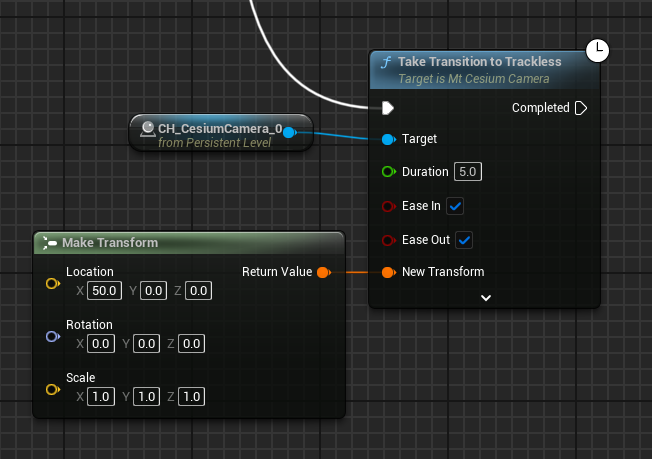The width and height of the screenshot is (652, 459).
Task: Click the blue Target input pin
Action: point(388,139)
